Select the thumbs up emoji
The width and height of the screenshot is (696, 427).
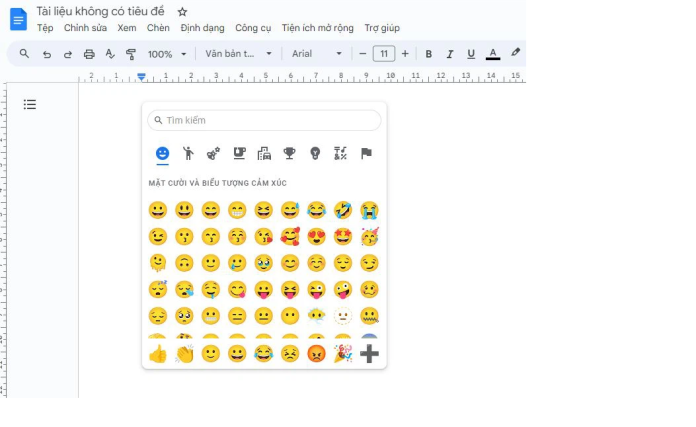[158, 354]
